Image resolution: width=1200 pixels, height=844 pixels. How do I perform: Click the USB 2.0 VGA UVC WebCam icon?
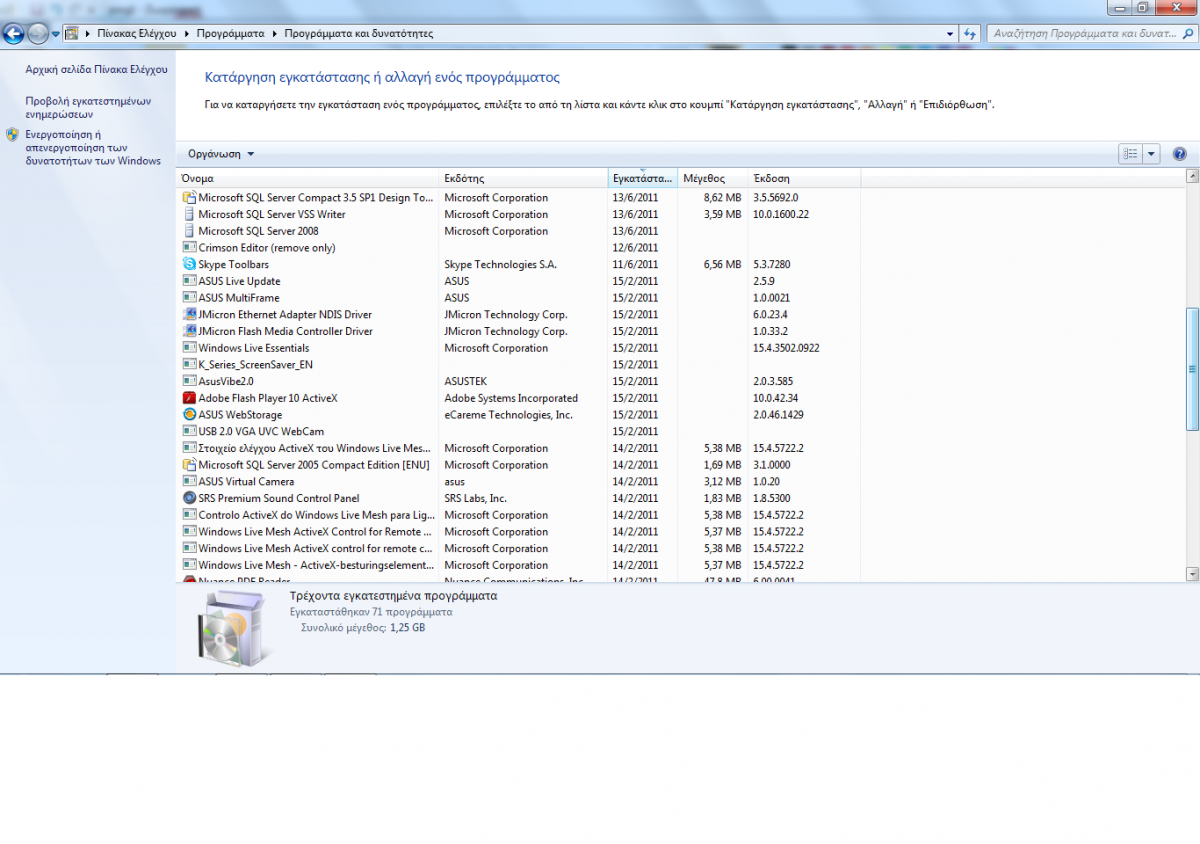pyautogui.click(x=190, y=431)
